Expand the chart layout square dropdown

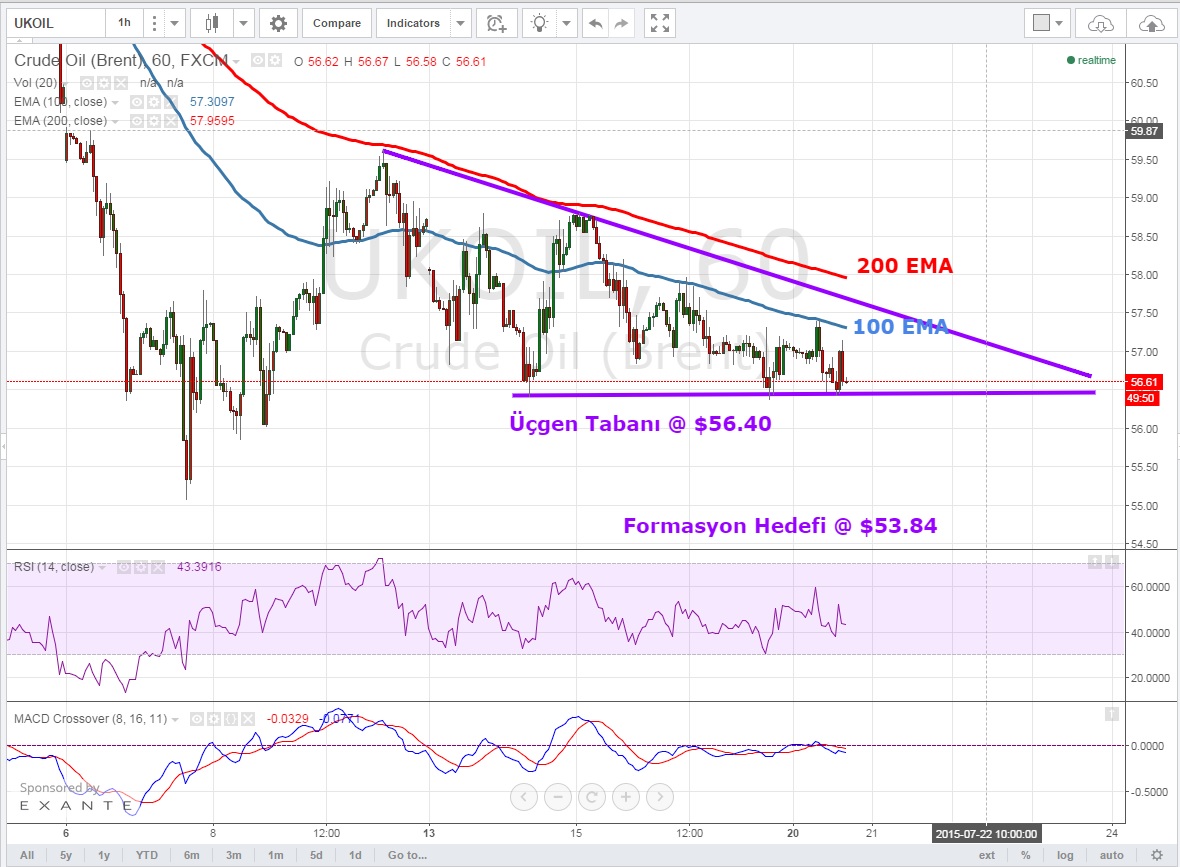coord(1059,23)
